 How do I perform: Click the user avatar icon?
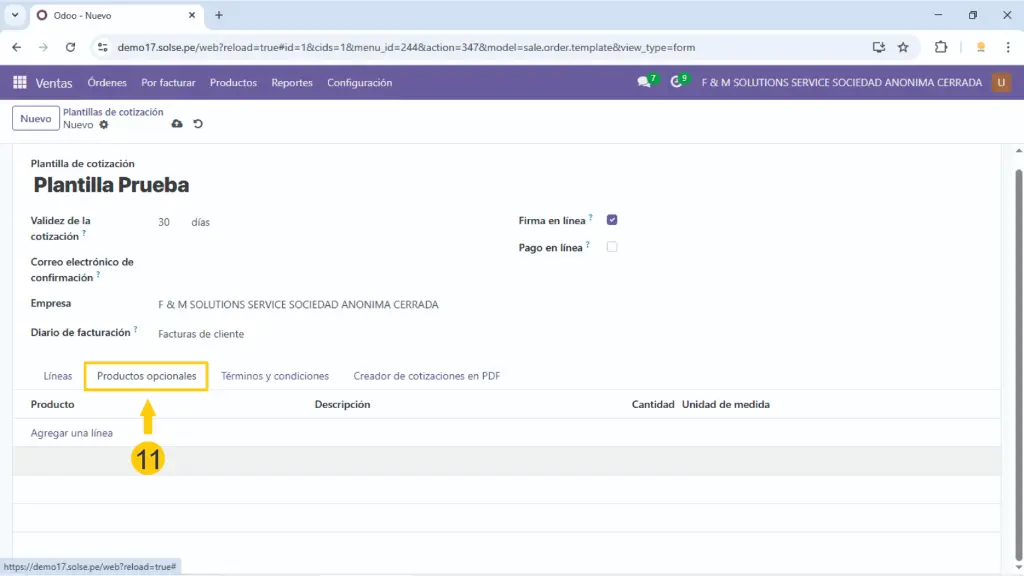point(1001,83)
